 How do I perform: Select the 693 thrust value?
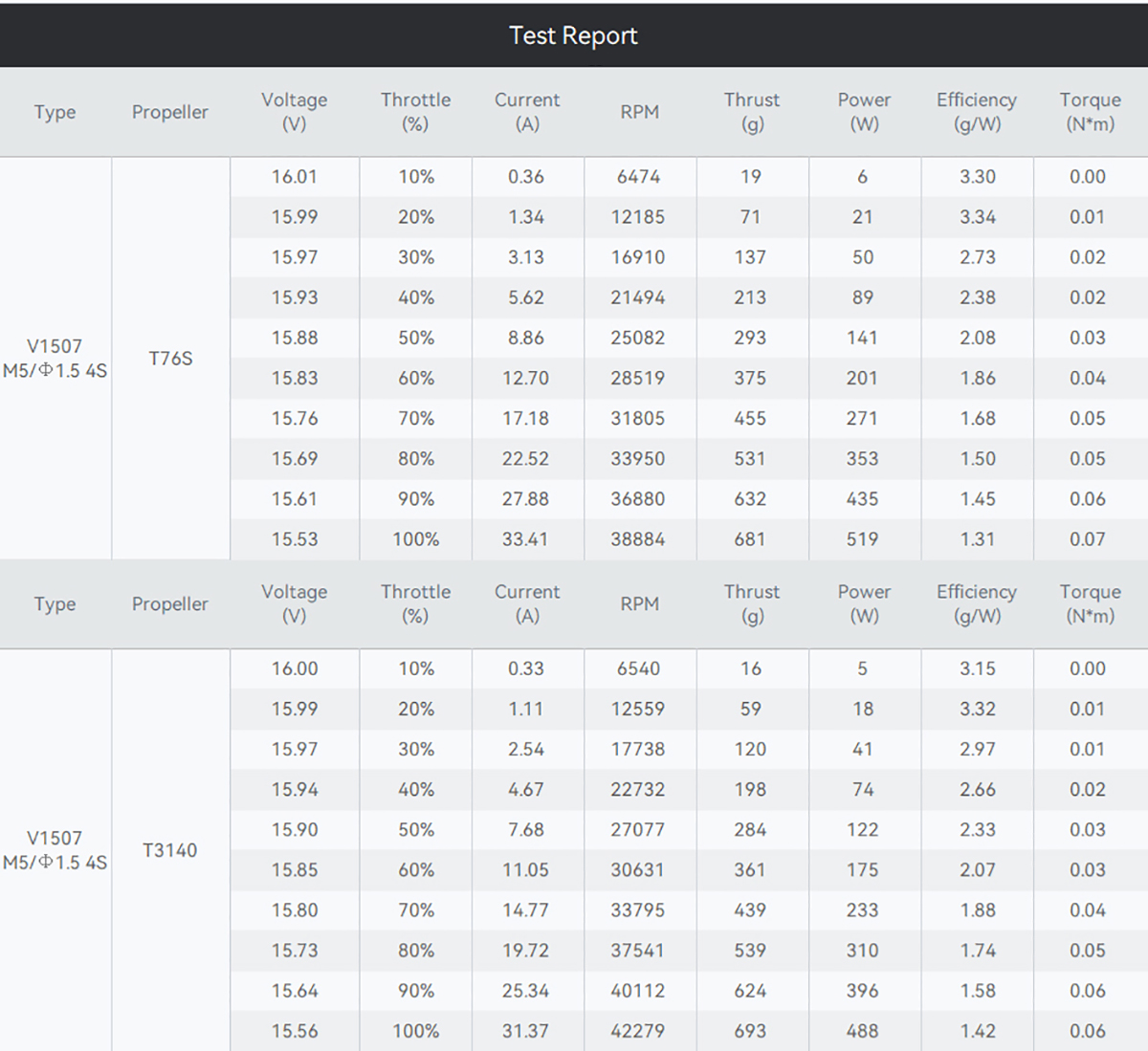pyautogui.click(x=750, y=1031)
